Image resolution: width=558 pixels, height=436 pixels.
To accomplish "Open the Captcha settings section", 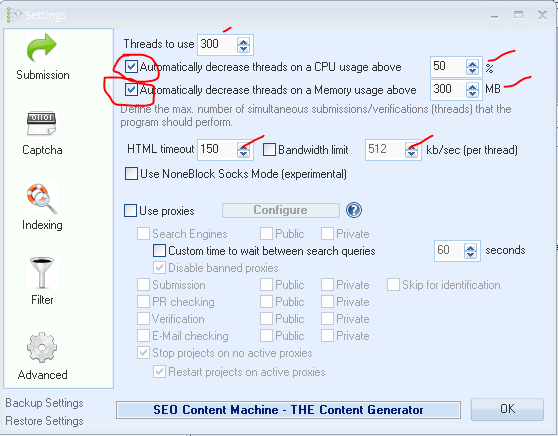I will [42, 133].
